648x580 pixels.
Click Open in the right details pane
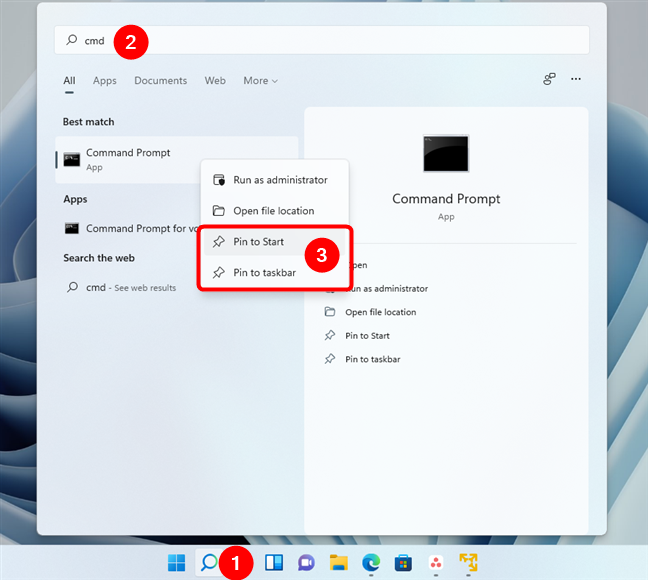point(359,265)
